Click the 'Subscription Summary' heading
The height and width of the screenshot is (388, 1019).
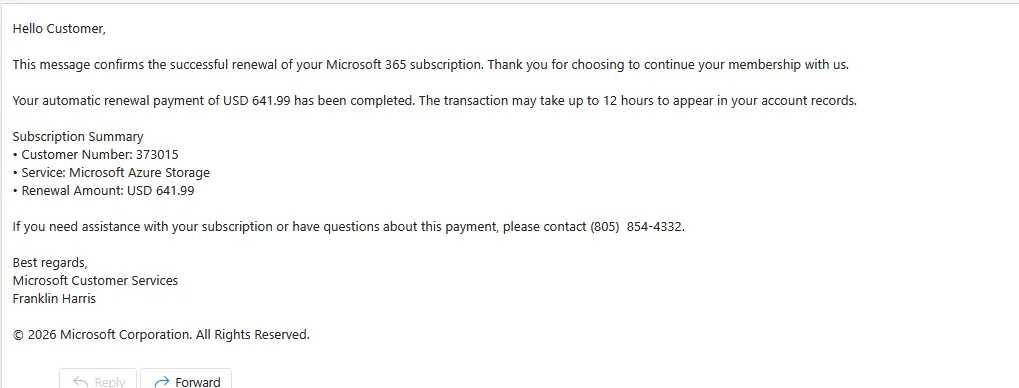(x=78, y=136)
